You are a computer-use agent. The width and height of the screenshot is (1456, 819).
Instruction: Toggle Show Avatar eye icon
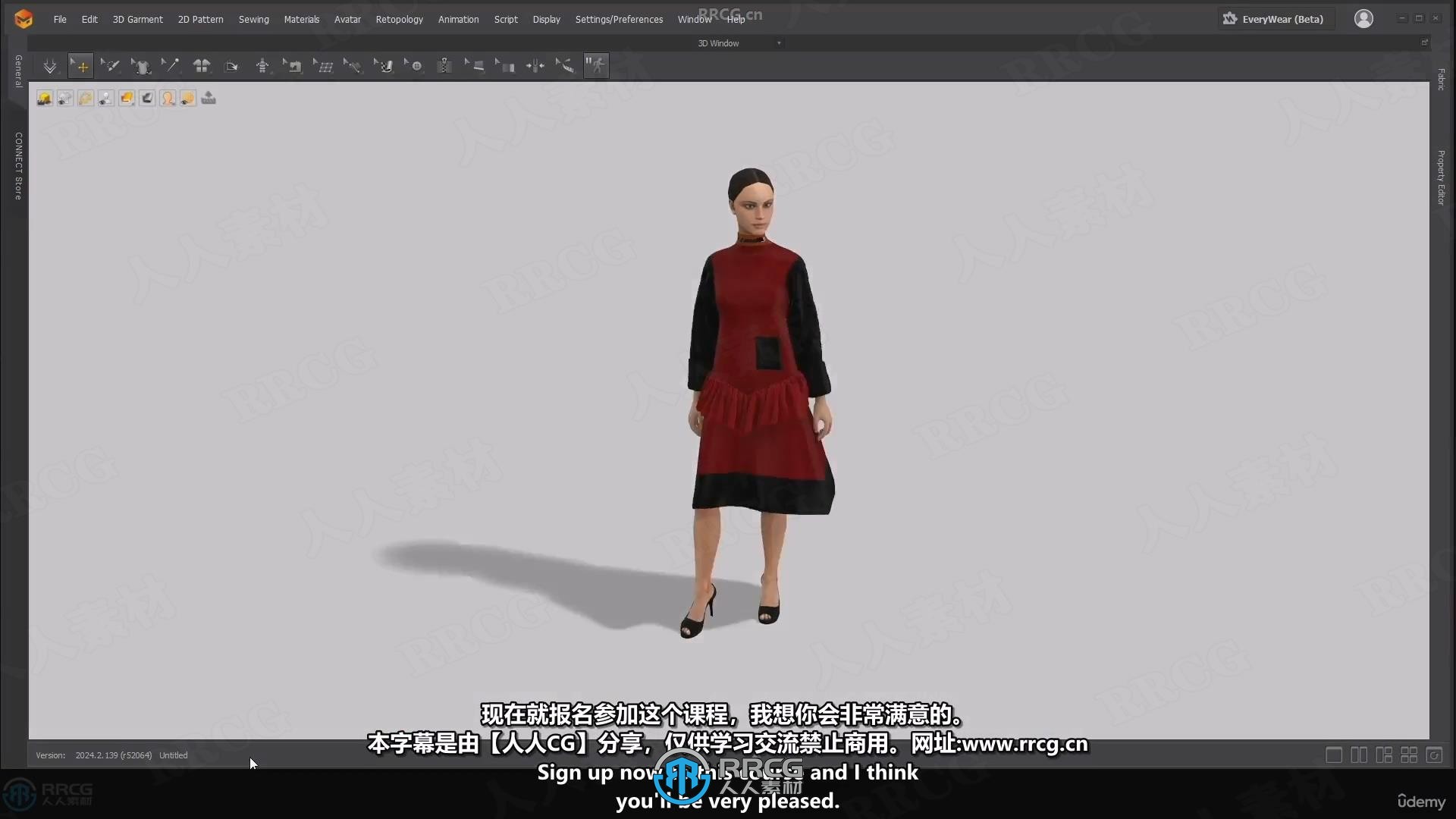tap(106, 98)
